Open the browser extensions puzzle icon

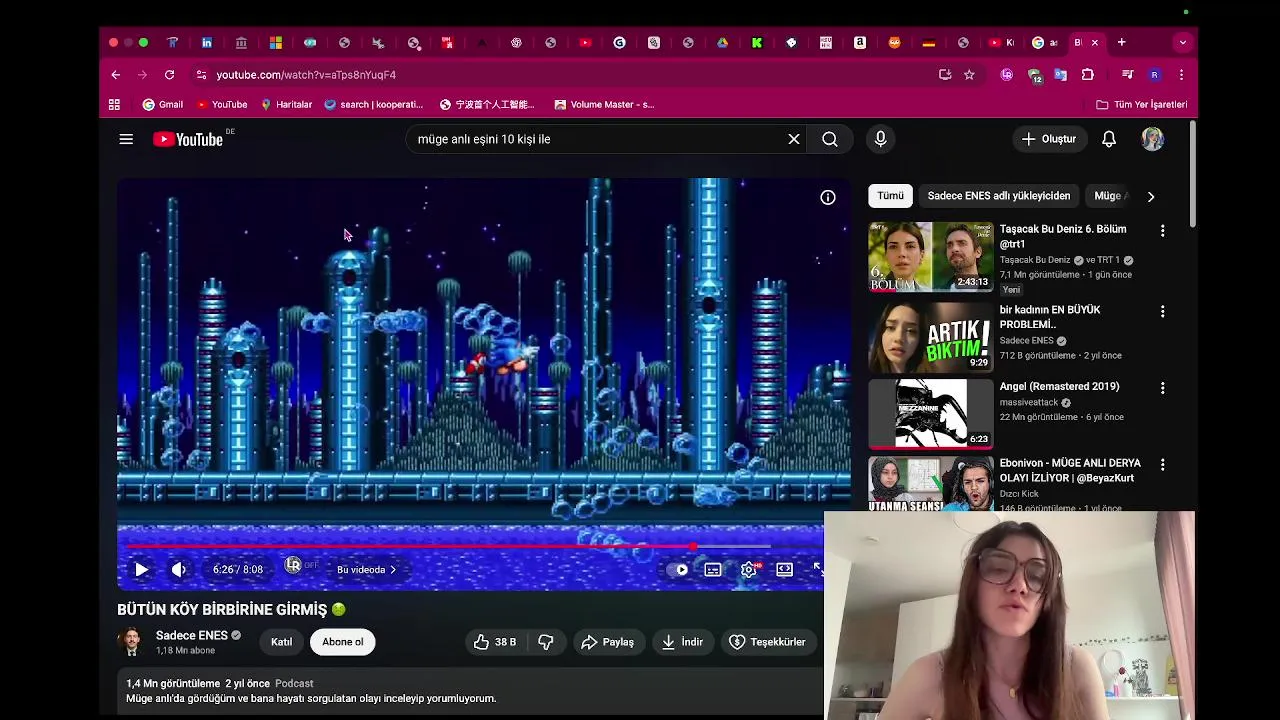click(x=1087, y=75)
